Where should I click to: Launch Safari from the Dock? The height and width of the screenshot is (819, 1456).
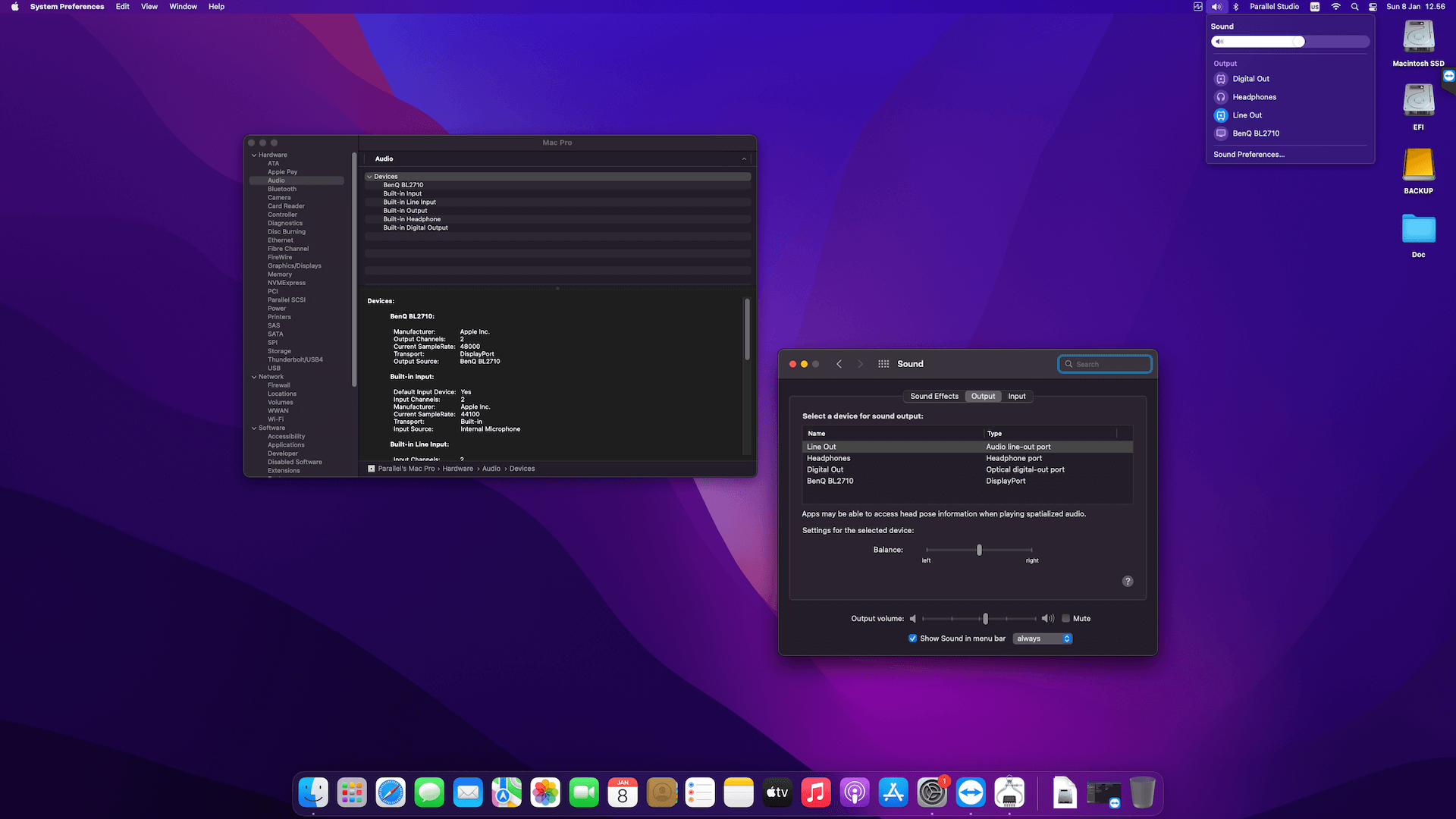coord(391,792)
